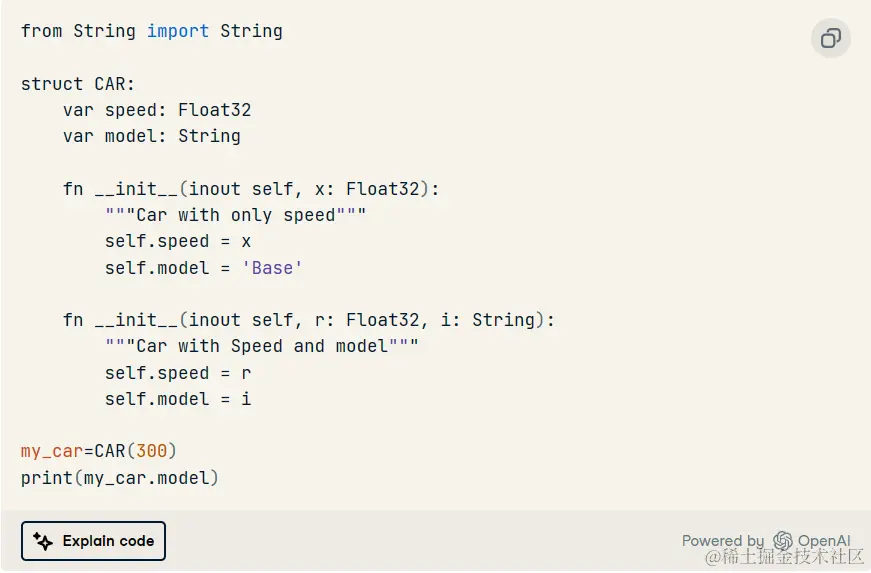This screenshot has height=573, width=871.
Task: Place cursor on var speed: Float32 line
Action: 157,110
